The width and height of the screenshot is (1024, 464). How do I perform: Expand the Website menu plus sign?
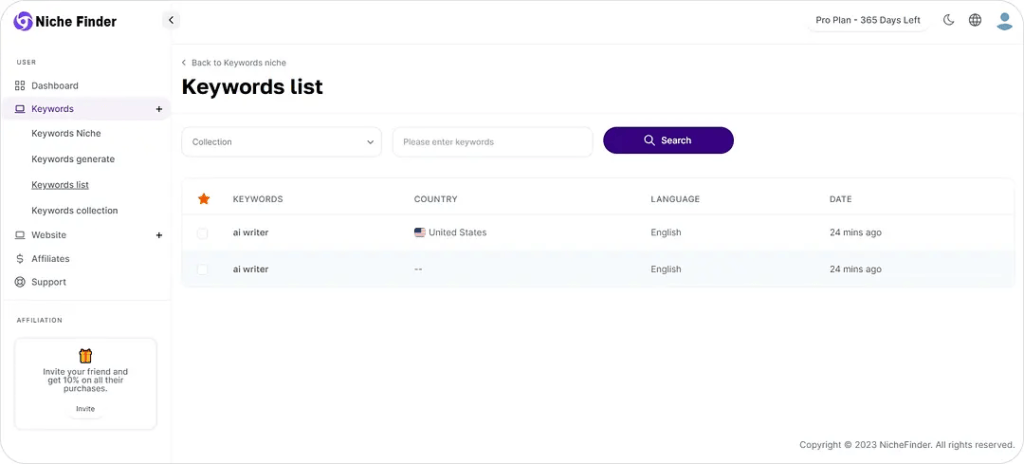[159, 235]
